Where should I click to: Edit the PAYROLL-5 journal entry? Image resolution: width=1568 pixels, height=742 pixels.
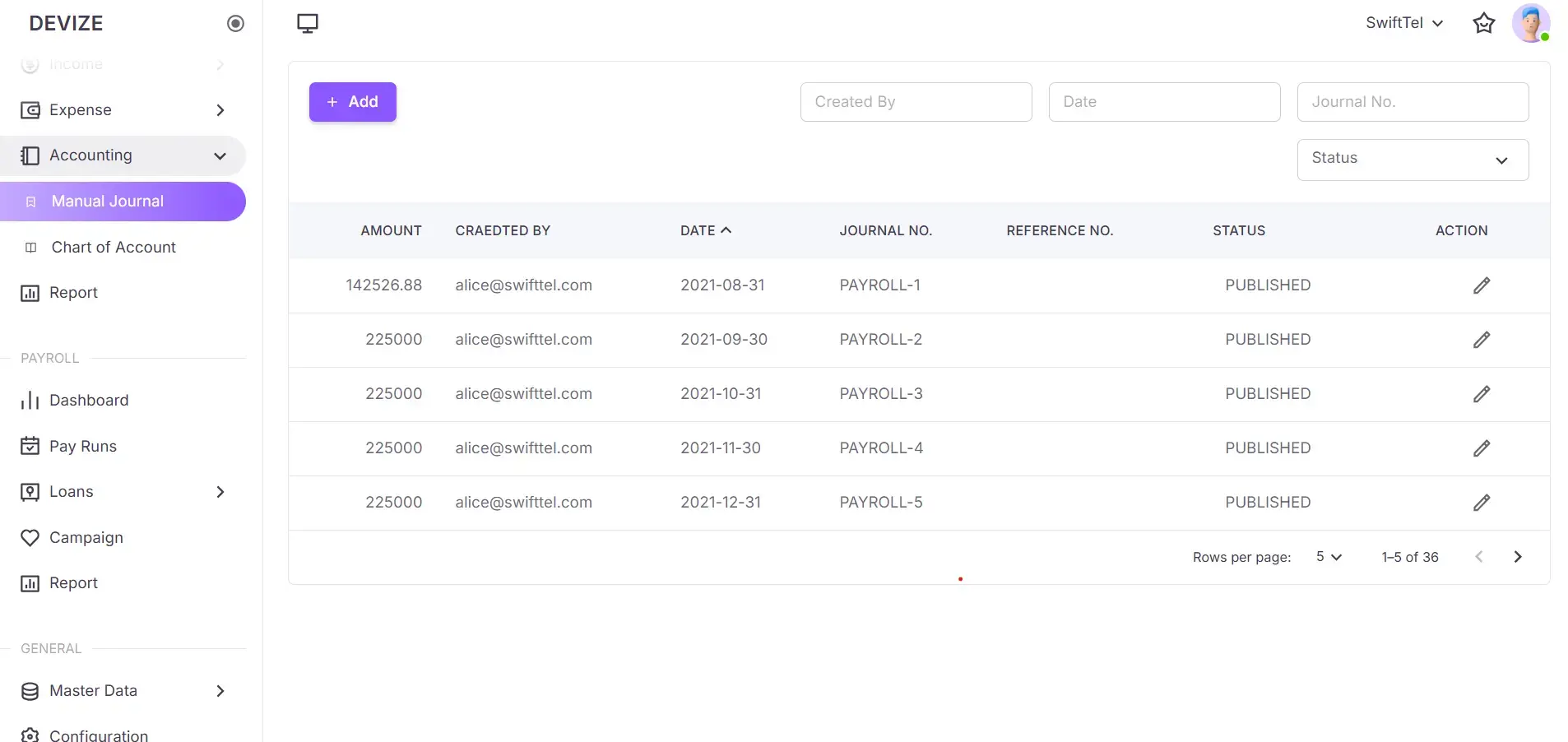pos(1481,503)
